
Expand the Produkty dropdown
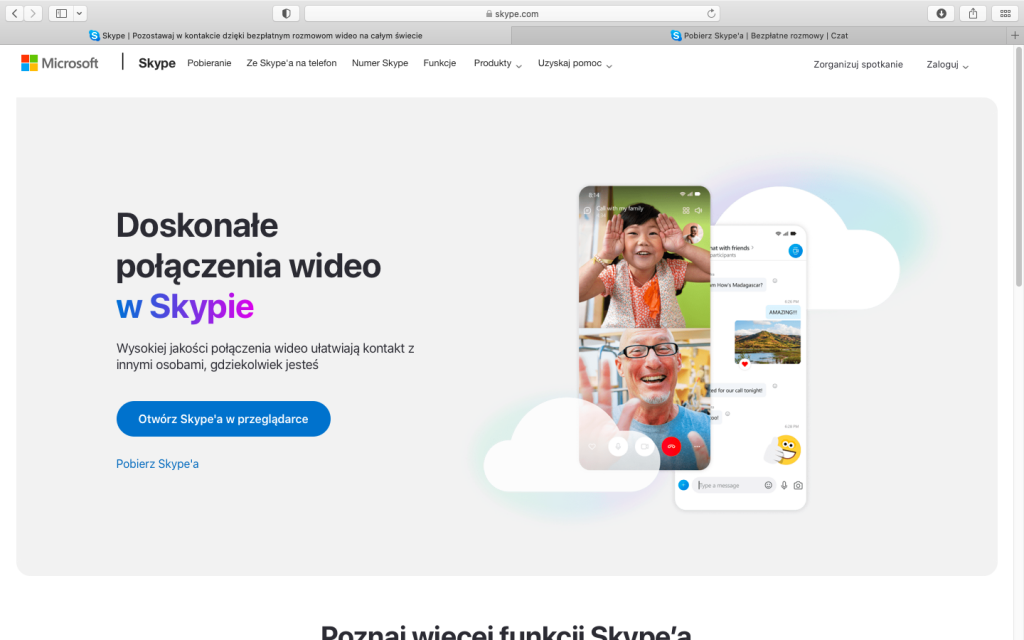point(497,63)
